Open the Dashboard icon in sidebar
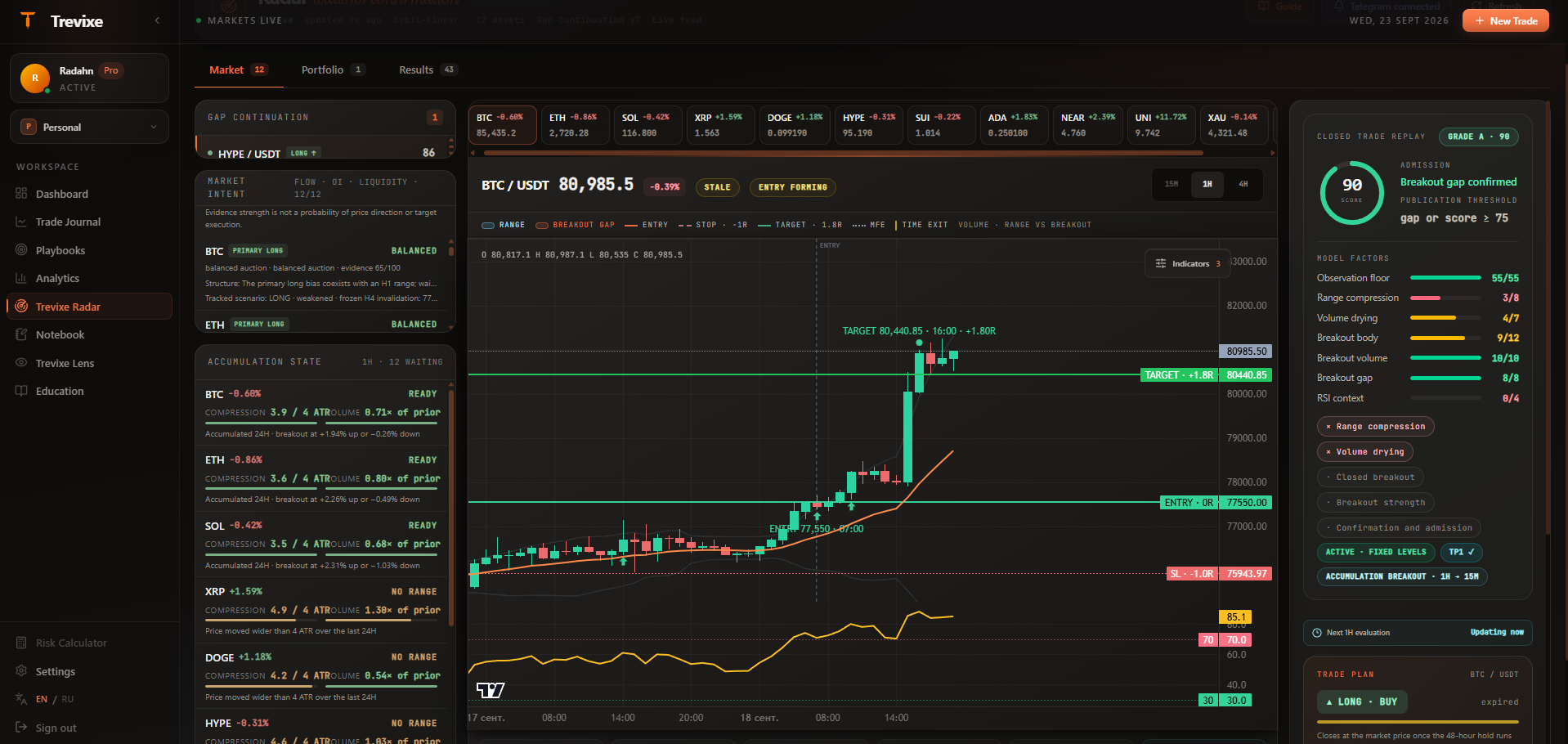 [x=21, y=194]
